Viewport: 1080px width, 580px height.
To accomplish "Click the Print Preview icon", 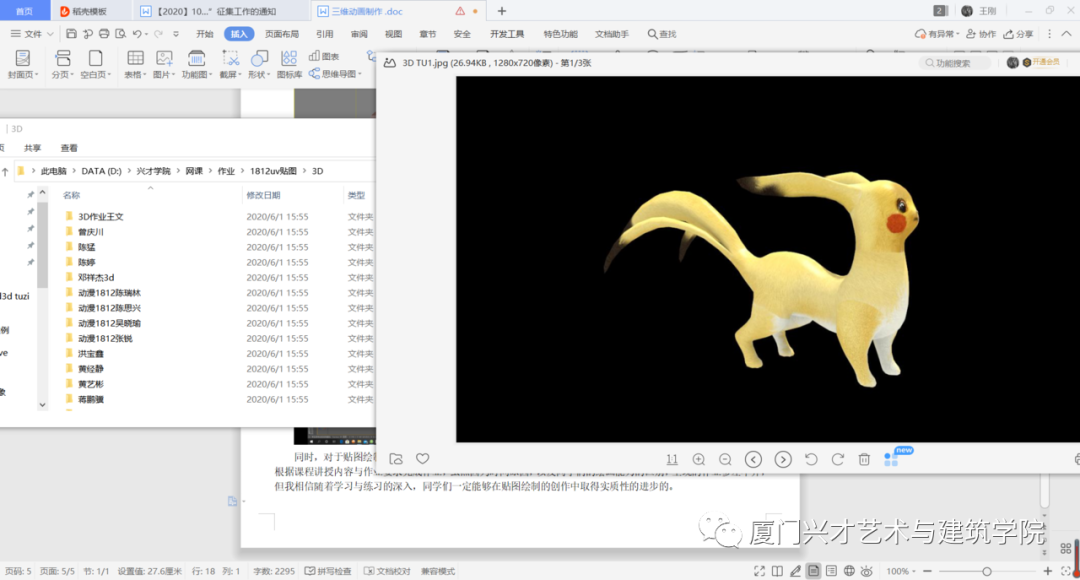I will (121, 34).
